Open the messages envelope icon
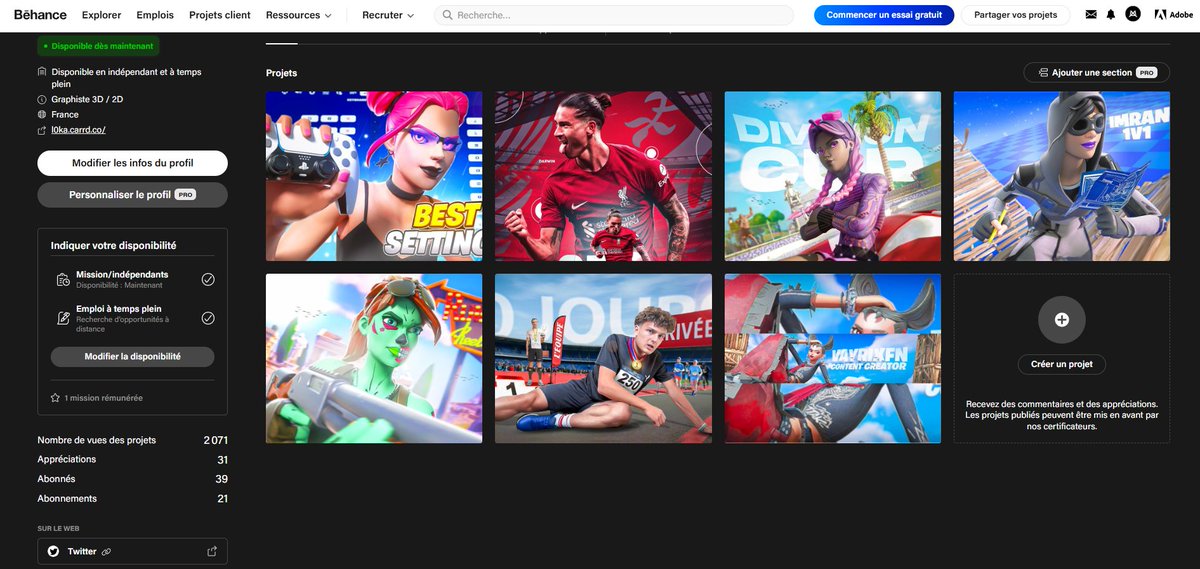This screenshot has height=569, width=1200. point(1091,15)
